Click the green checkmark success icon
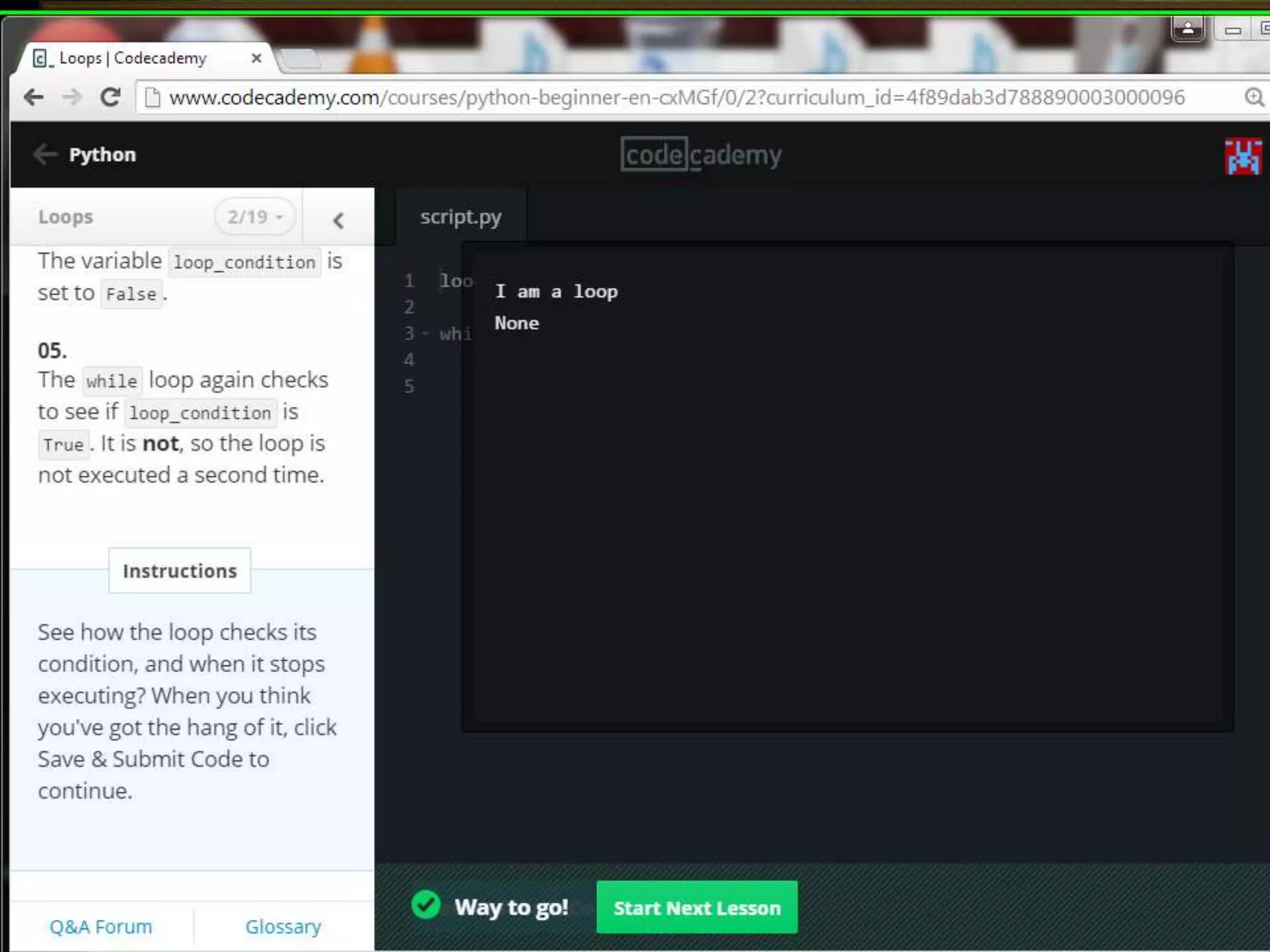The image size is (1270, 952). click(426, 906)
